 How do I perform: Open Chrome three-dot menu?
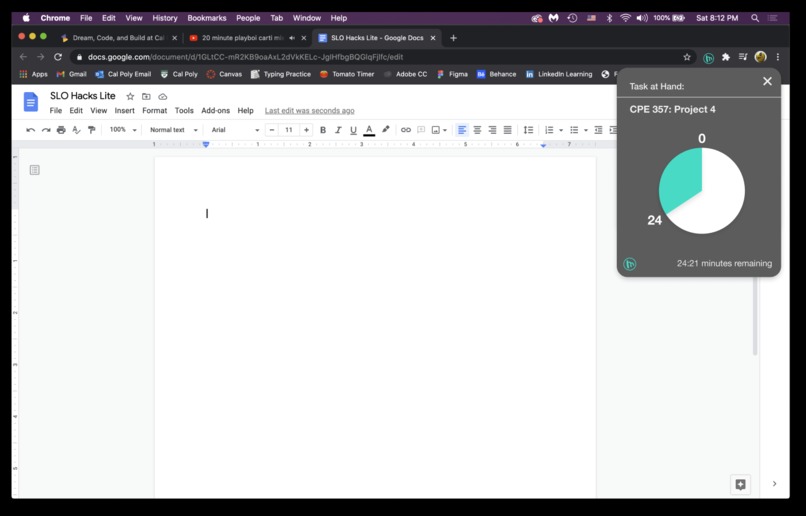click(778, 57)
